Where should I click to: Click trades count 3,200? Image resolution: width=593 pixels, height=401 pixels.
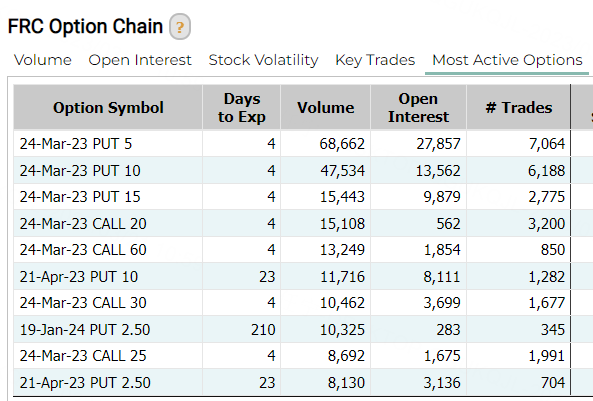[x=546, y=224]
